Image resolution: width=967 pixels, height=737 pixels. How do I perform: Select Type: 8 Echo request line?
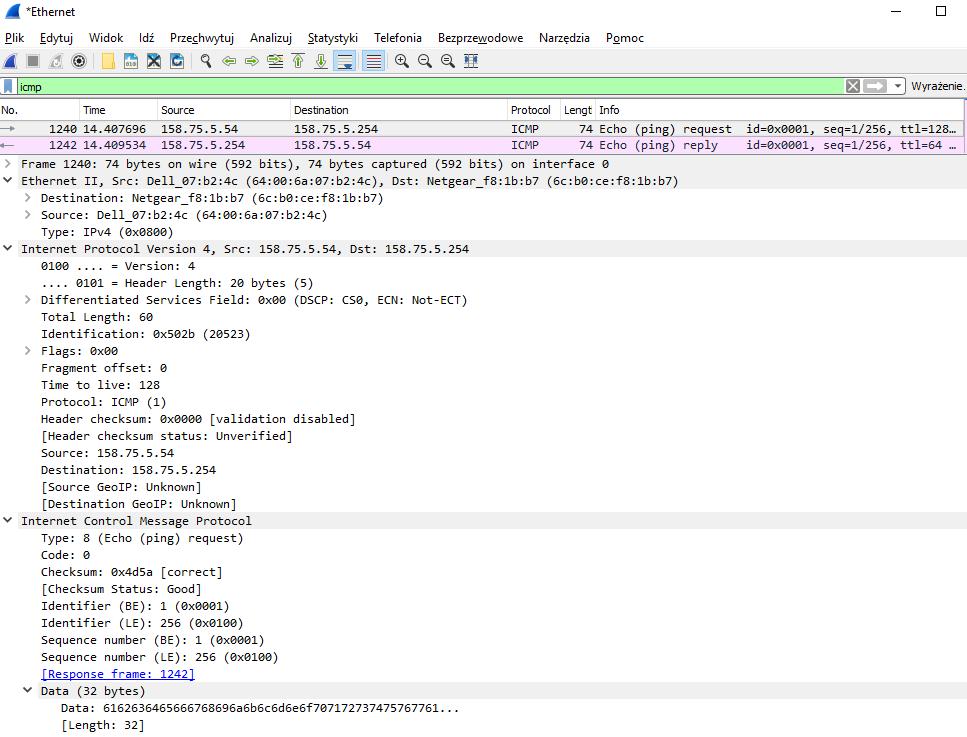click(142, 538)
